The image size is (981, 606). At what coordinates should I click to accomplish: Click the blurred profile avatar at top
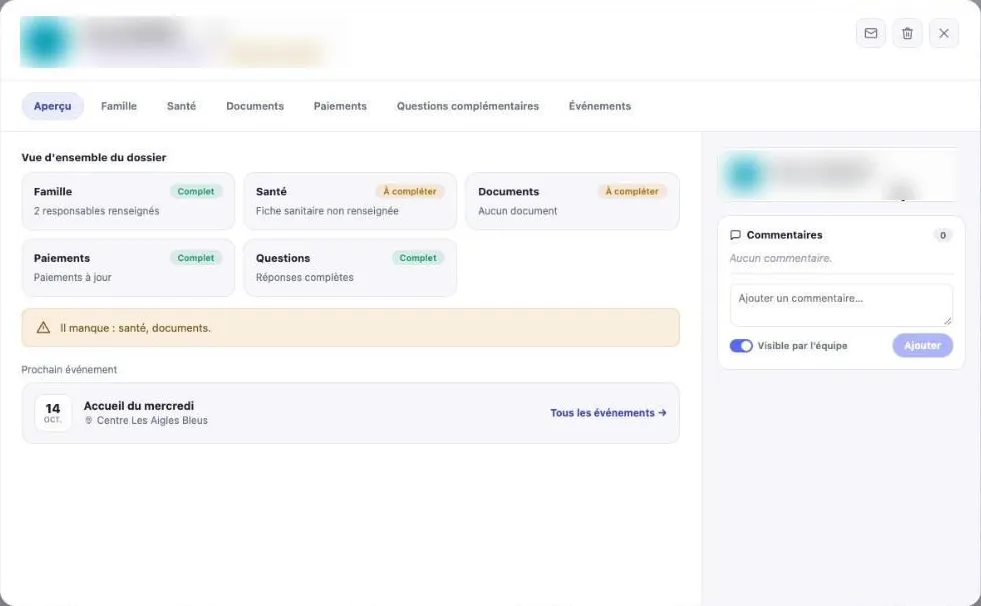45,41
